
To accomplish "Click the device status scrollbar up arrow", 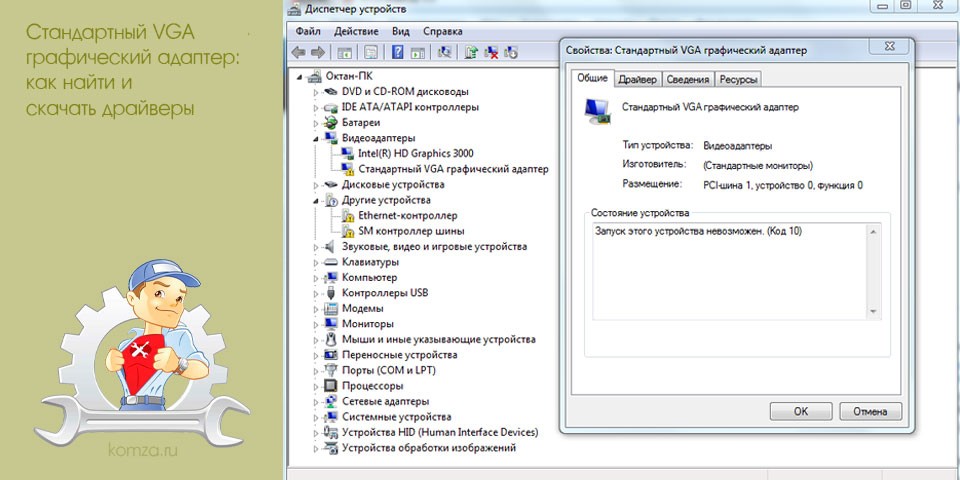I will [x=874, y=232].
